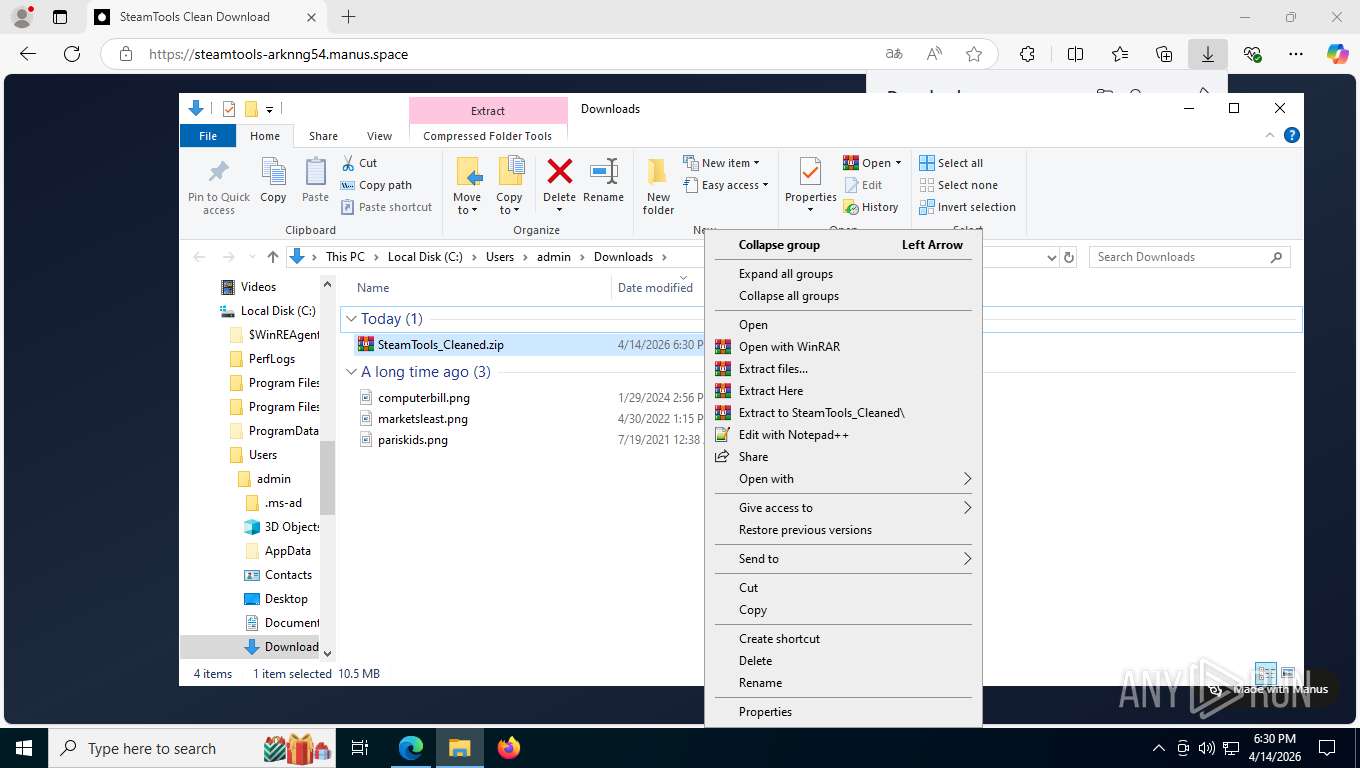Click Users in the address breadcrumb
Viewport: 1360px width, 768px height.
500,257
